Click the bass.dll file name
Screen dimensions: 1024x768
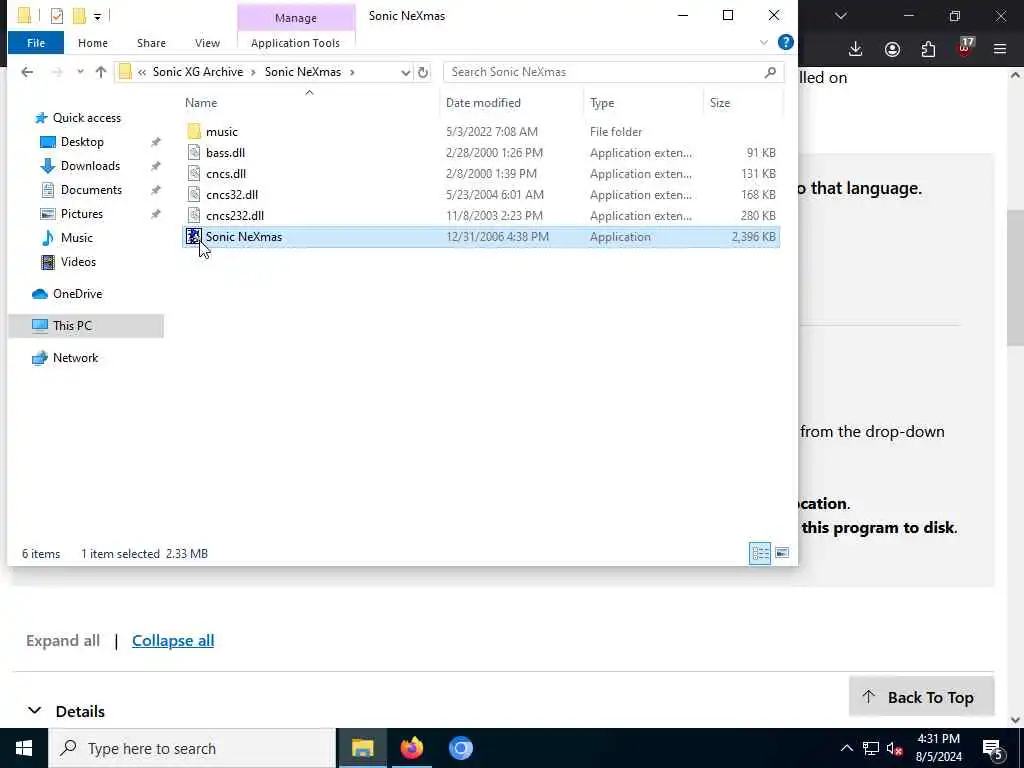(x=225, y=152)
